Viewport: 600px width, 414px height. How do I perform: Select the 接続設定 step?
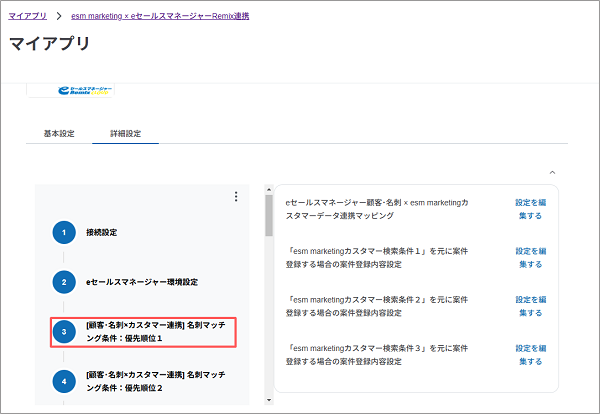tap(101, 232)
